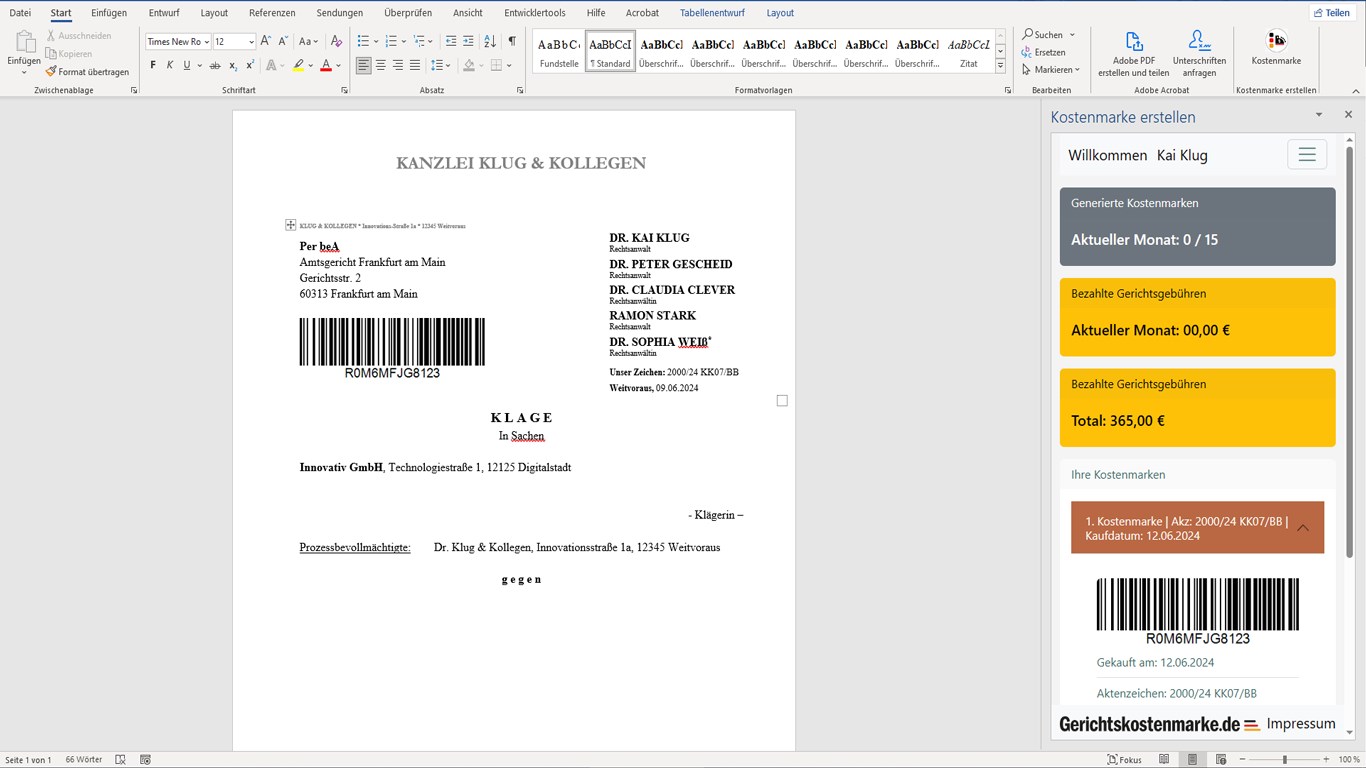Increase font size with the A^ button
The width and height of the screenshot is (1366, 768).
(x=266, y=41)
